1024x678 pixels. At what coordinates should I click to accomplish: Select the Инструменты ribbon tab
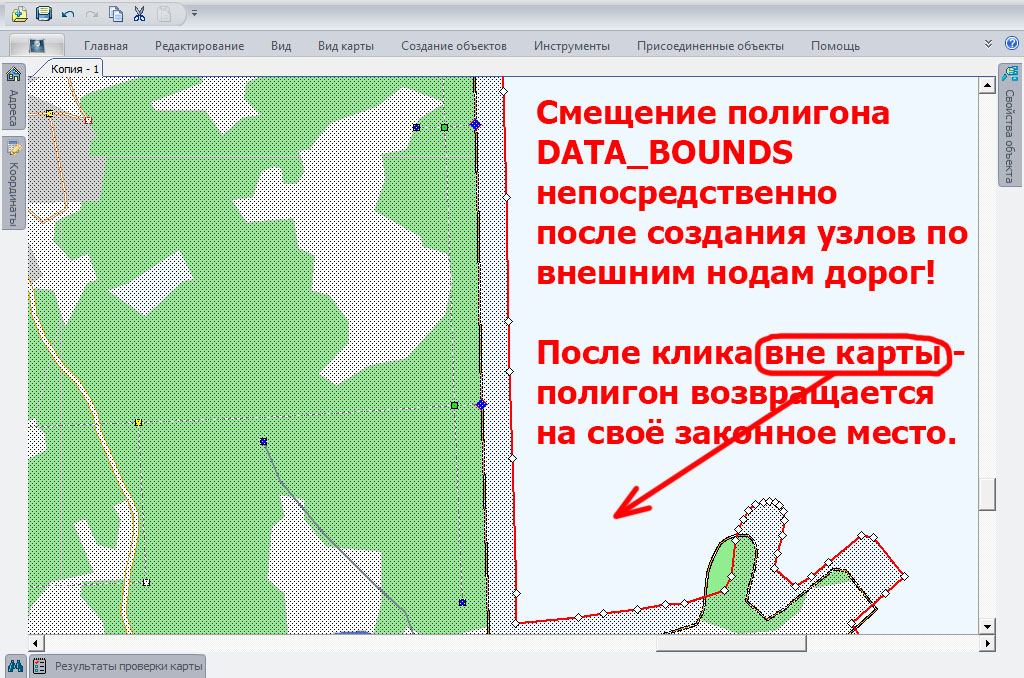point(571,46)
